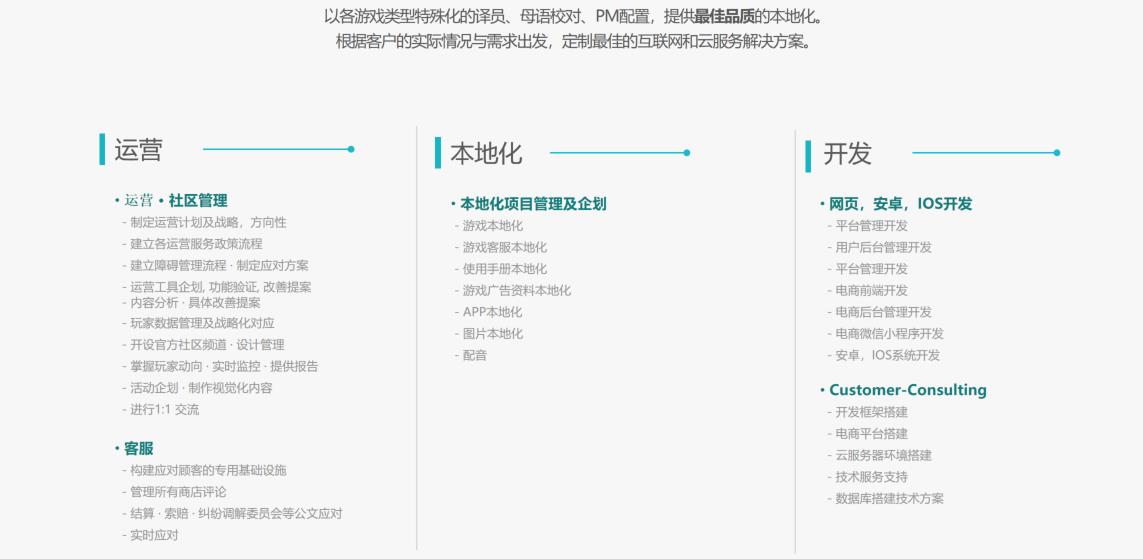Click the 游戏客服本地化 list item

[x=505, y=247]
